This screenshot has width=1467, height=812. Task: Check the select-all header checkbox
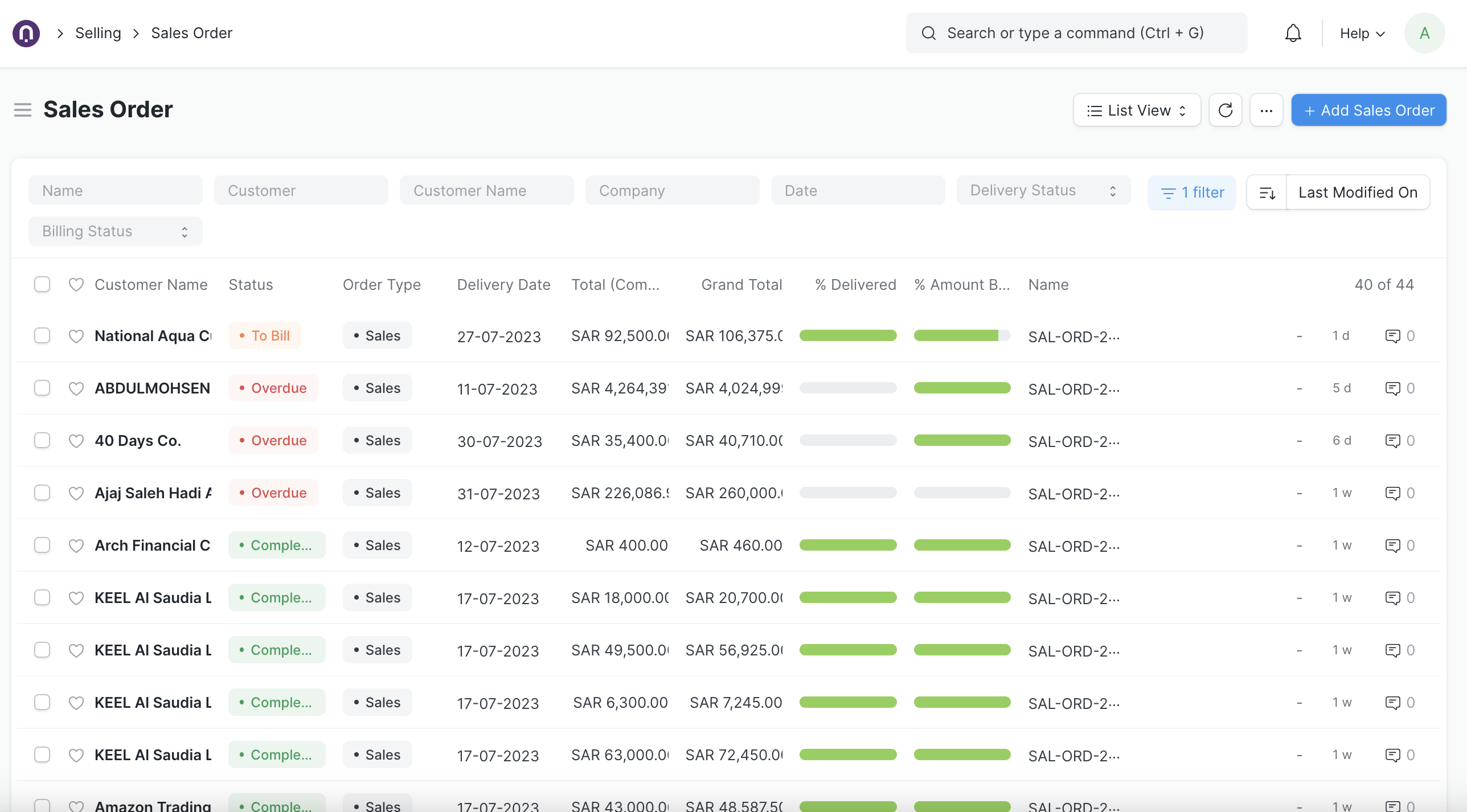pos(42,284)
